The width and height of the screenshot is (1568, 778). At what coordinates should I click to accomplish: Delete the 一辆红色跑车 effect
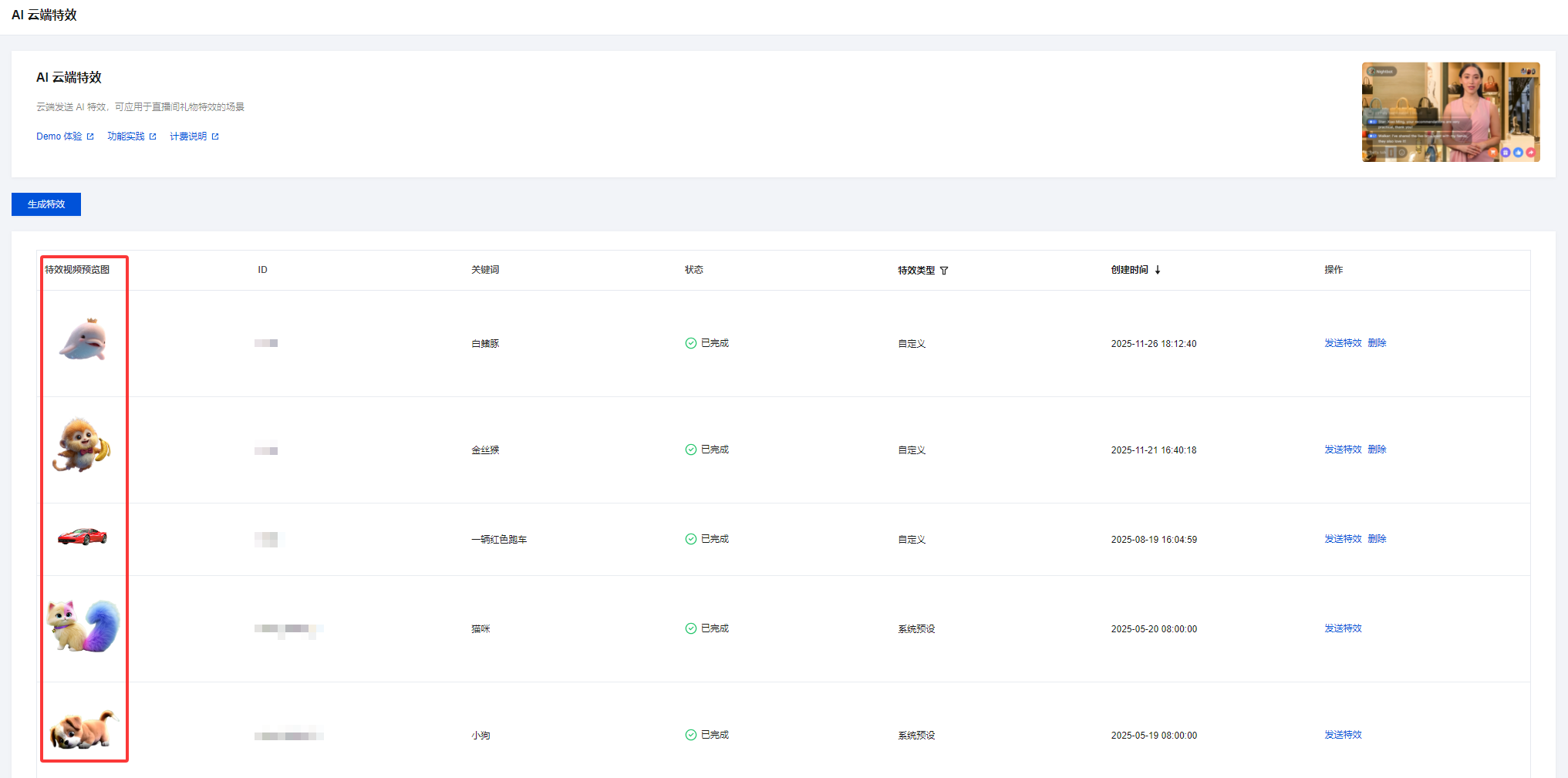click(x=1377, y=539)
